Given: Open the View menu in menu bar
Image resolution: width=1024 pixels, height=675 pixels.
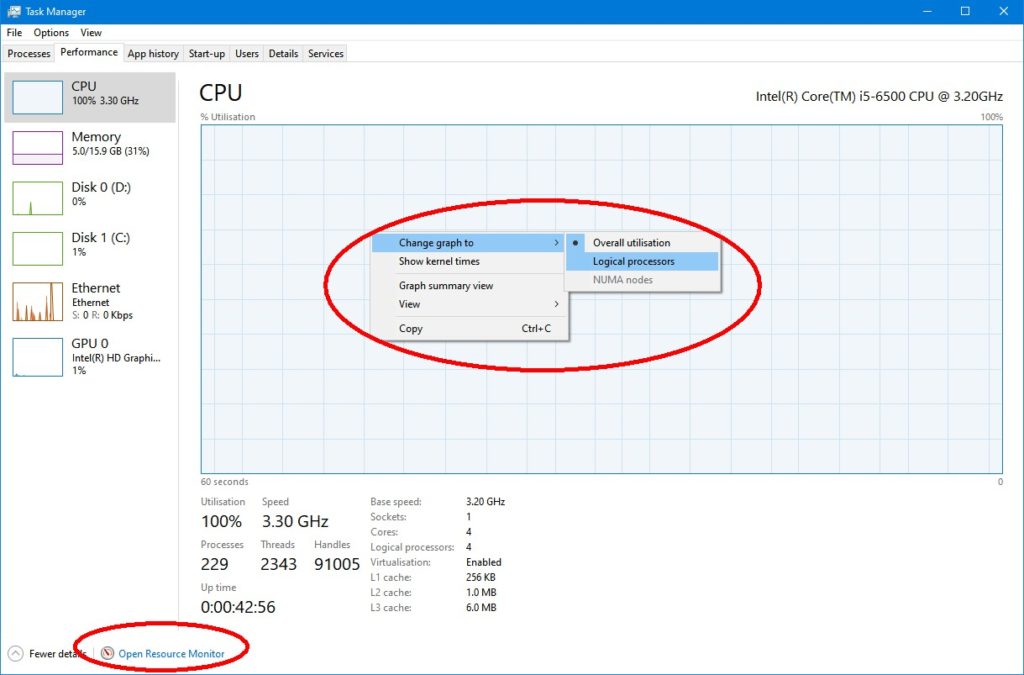Looking at the screenshot, I should tap(91, 33).
